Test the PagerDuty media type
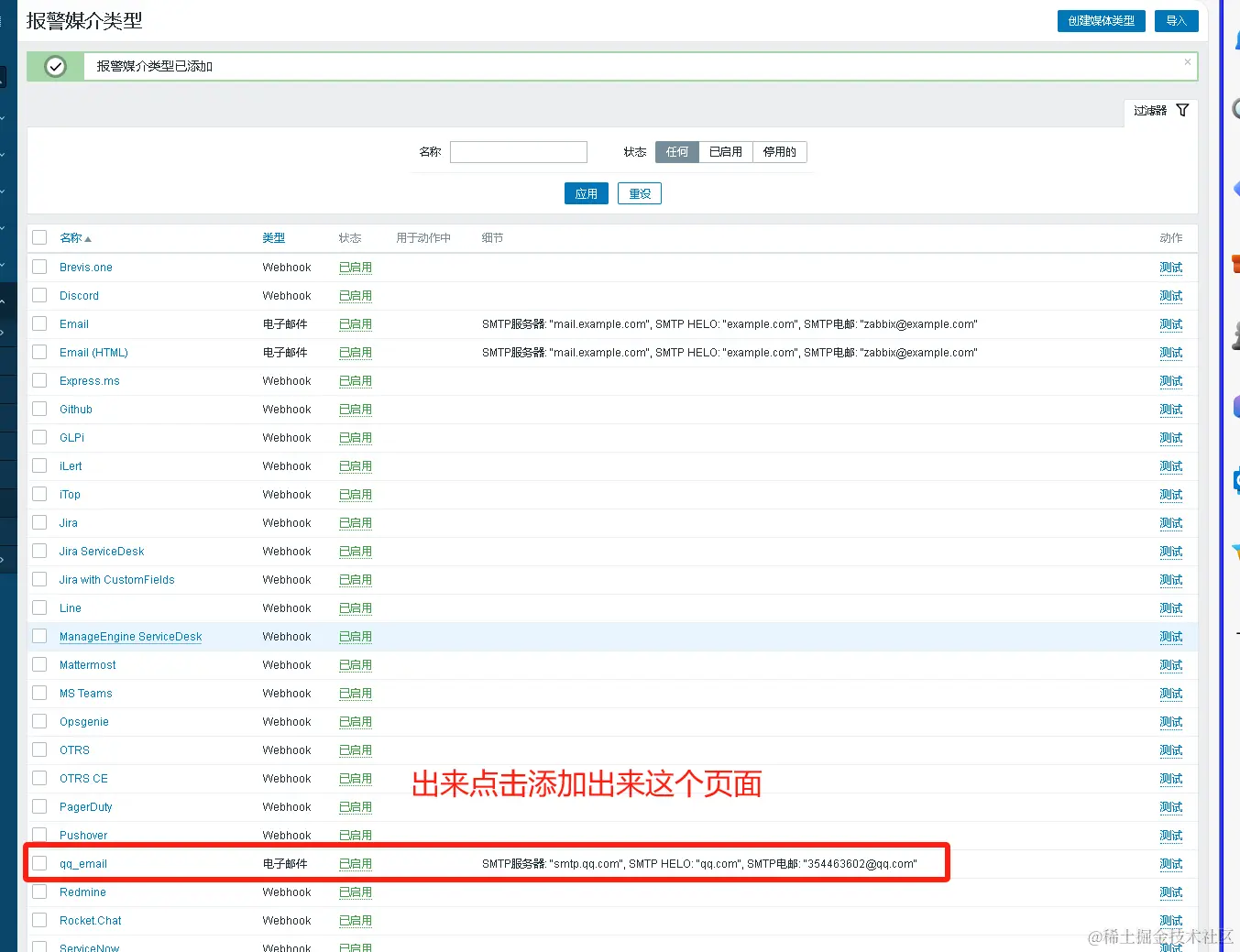The image size is (1240, 952). tap(1171, 807)
